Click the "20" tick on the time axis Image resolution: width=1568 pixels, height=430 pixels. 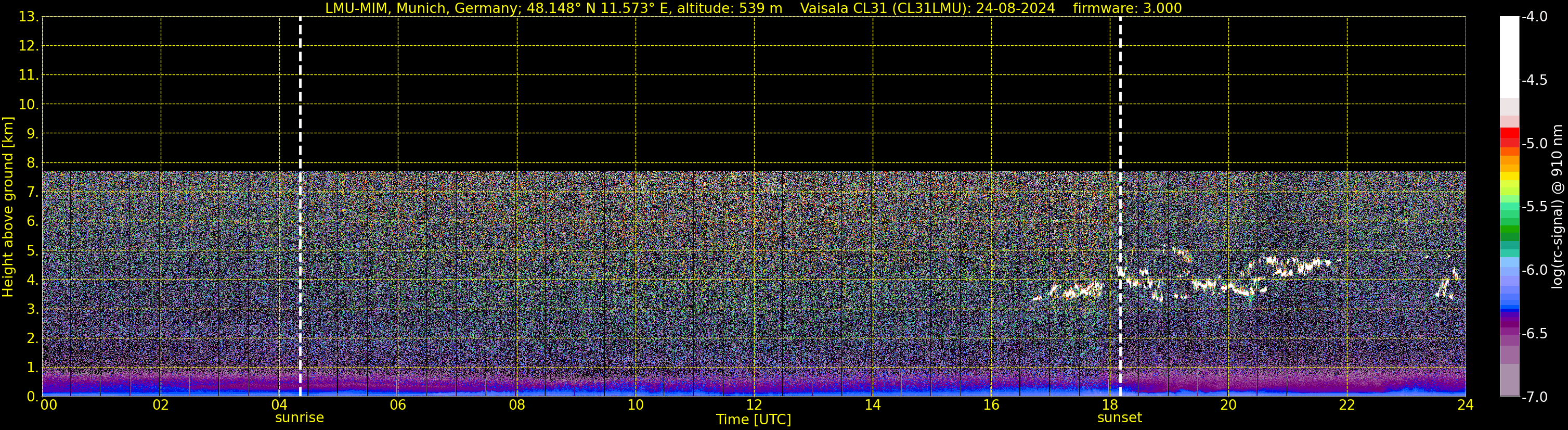(1228, 405)
